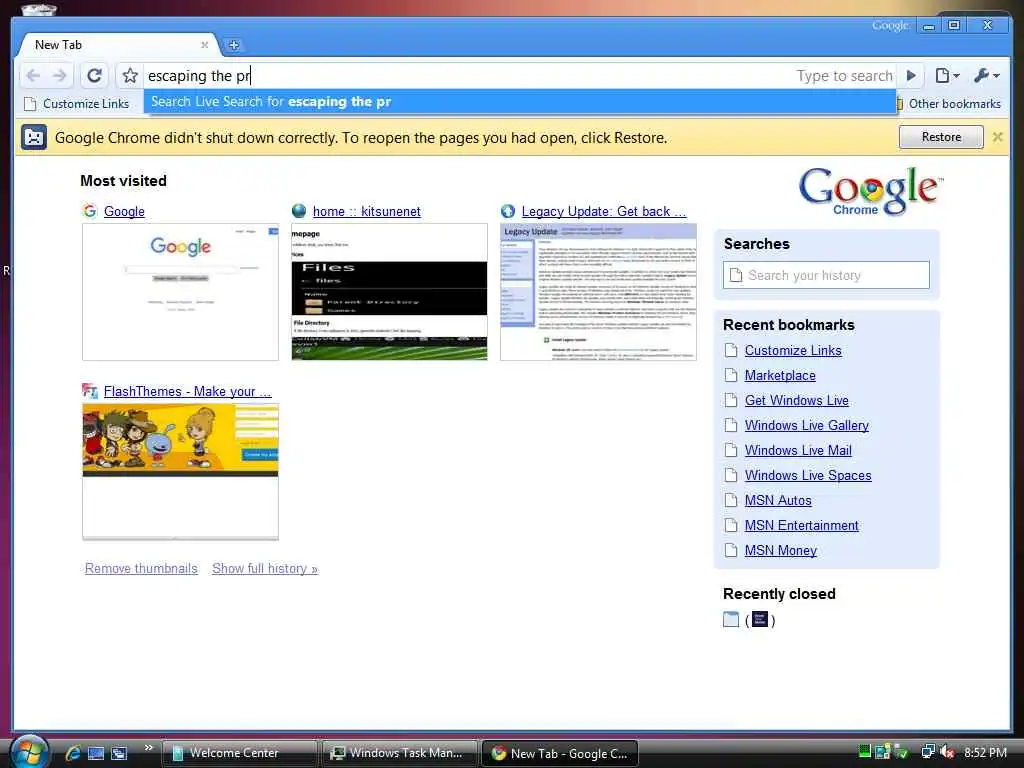This screenshot has height=768, width=1024.
Task: Open the MSN Entertainment bookmark
Action: point(801,526)
